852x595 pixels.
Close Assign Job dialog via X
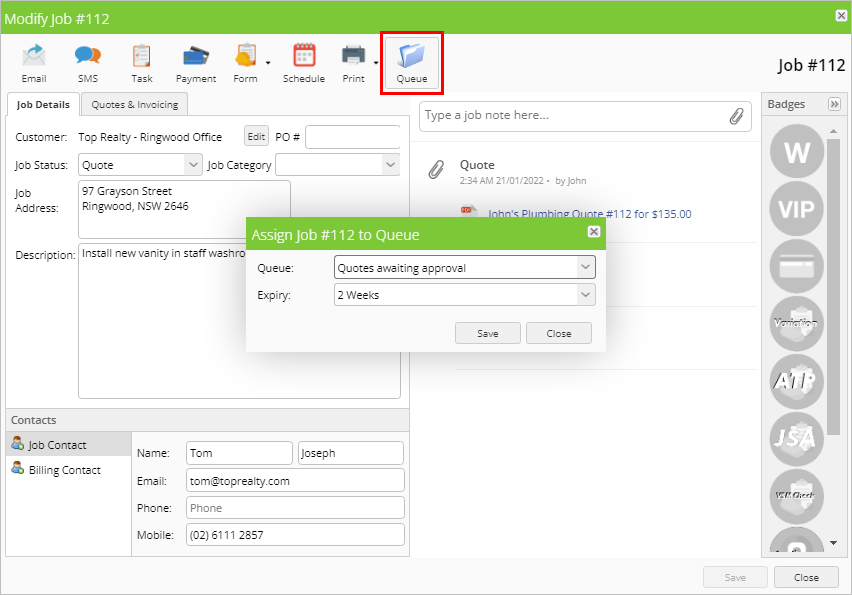594,232
